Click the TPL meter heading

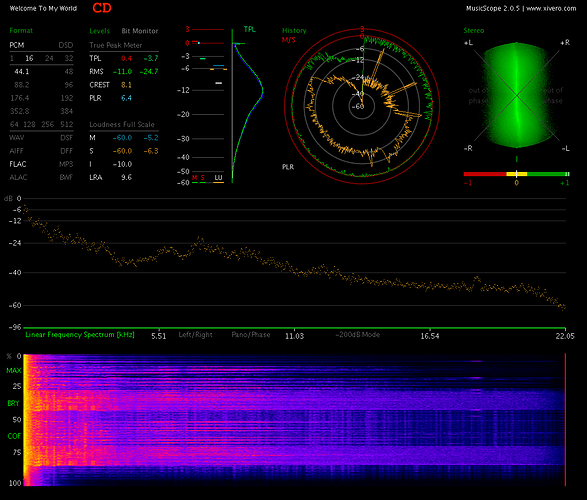pos(250,29)
